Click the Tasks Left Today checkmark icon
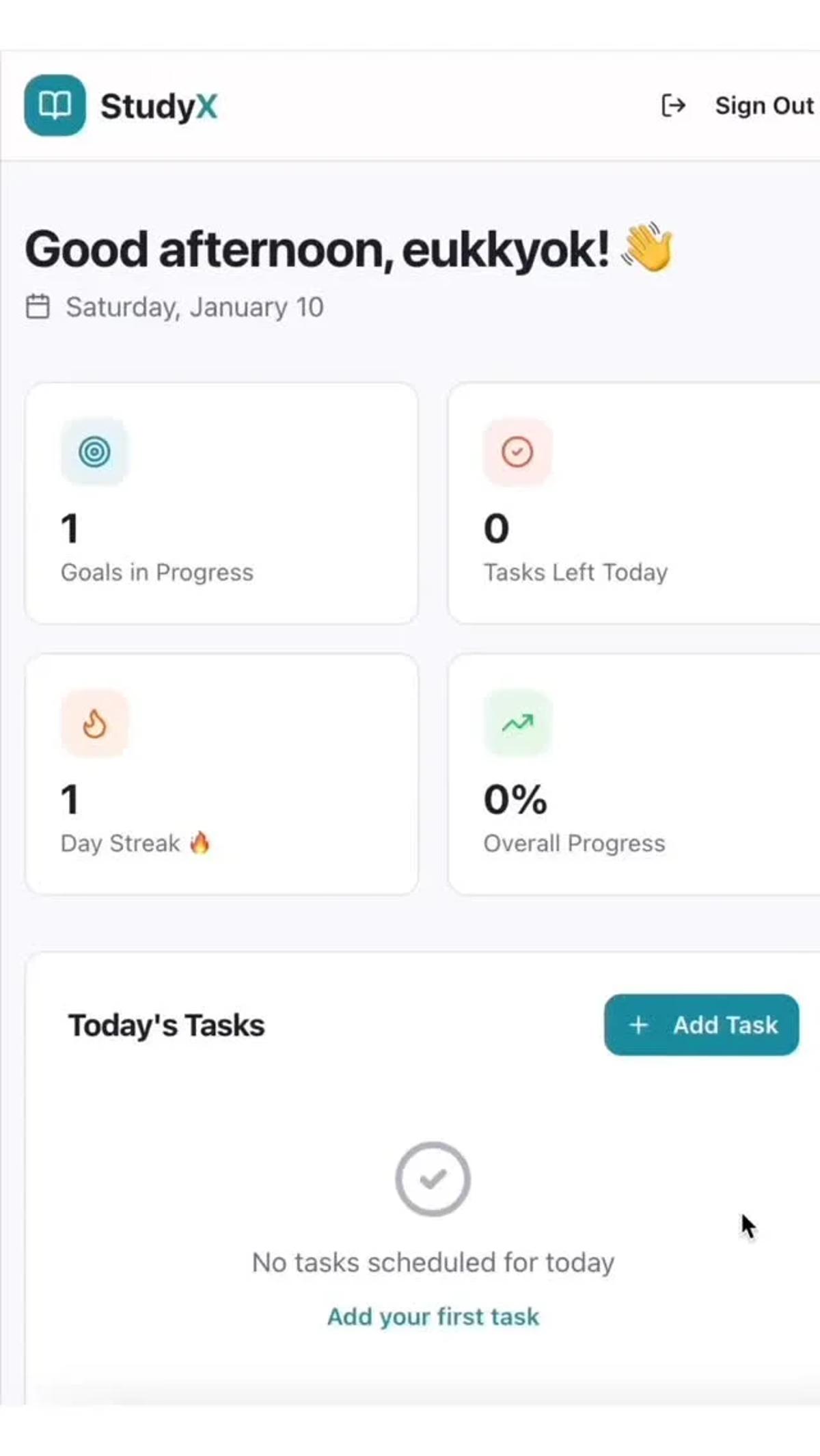This screenshot has height=1456, width=820. [517, 451]
